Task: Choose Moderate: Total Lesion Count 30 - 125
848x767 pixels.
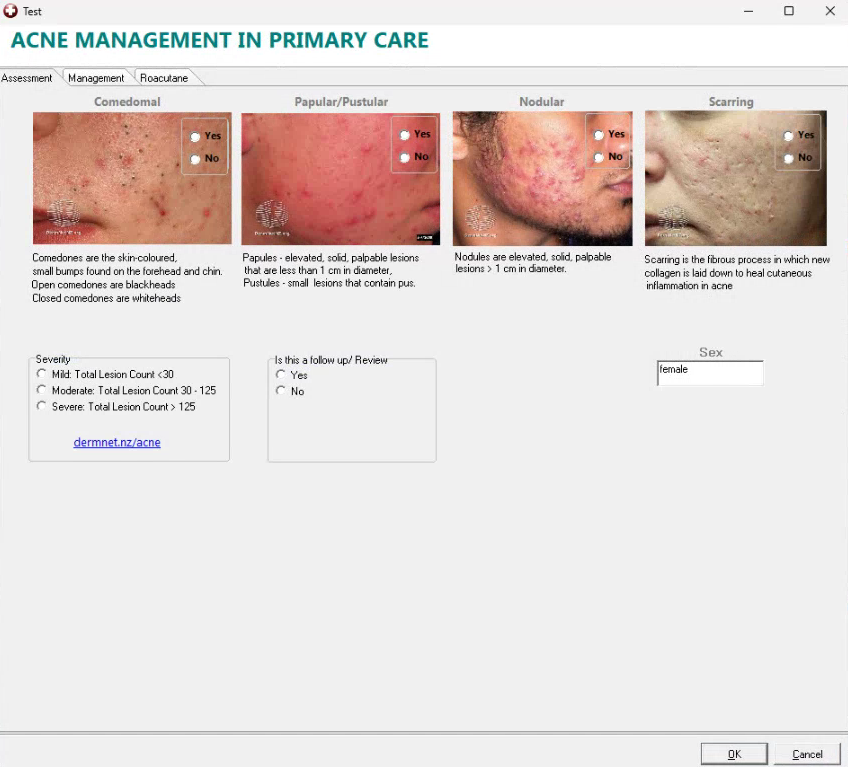Action: coord(42,390)
